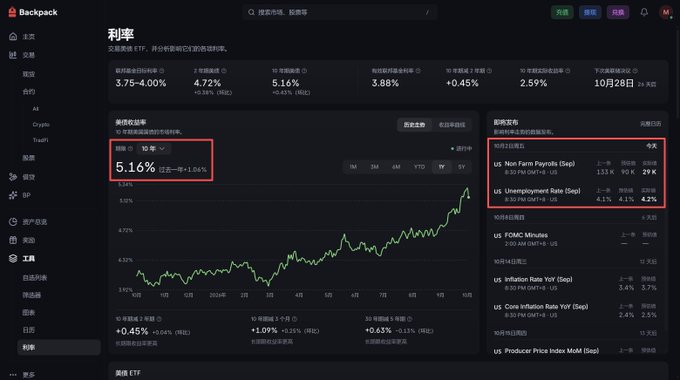The width and height of the screenshot is (680, 380).
Task: Click the gift rewards icon
Action: [x=13, y=240]
